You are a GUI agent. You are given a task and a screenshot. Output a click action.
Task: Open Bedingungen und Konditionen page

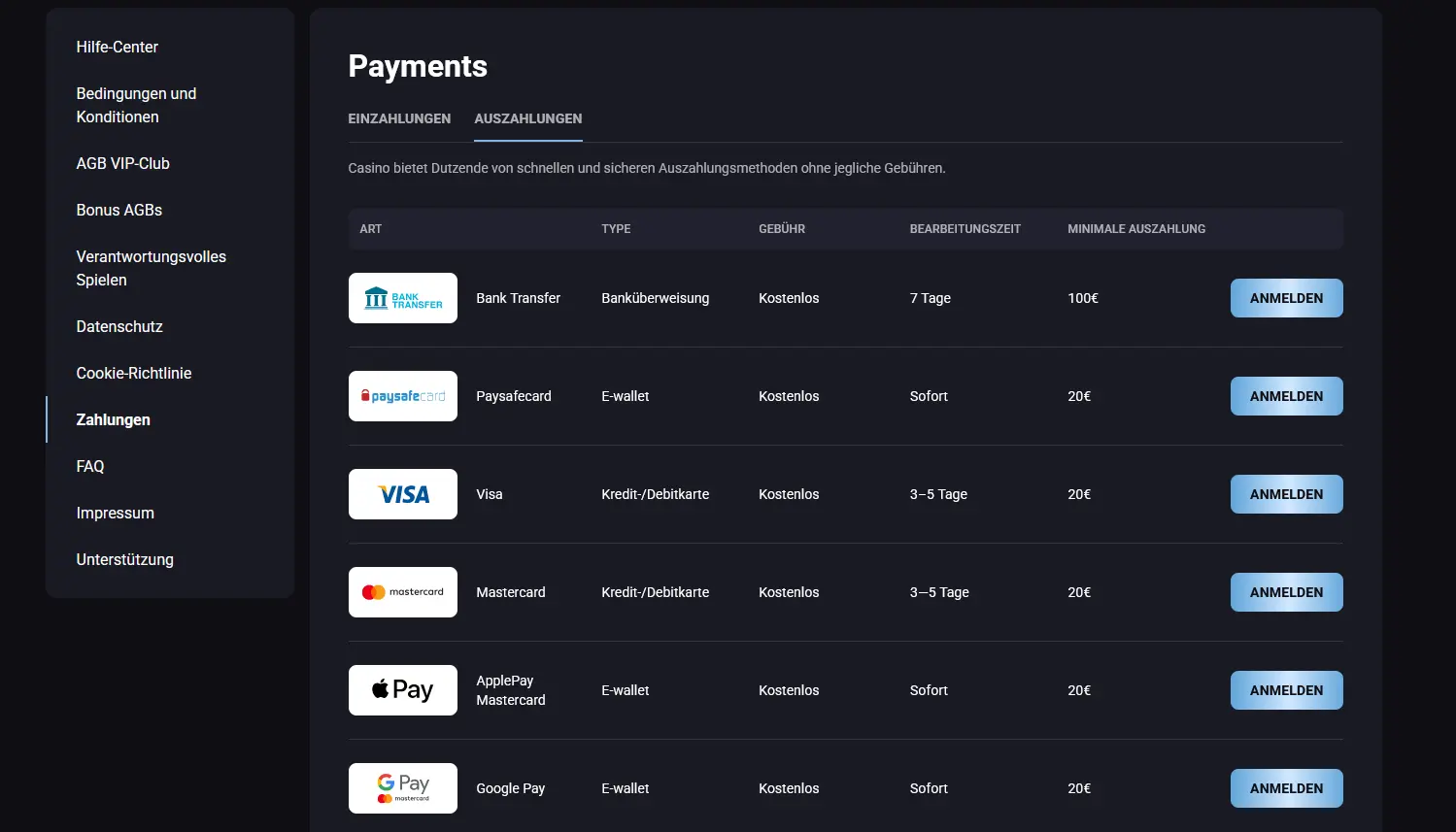pyautogui.click(x=136, y=105)
